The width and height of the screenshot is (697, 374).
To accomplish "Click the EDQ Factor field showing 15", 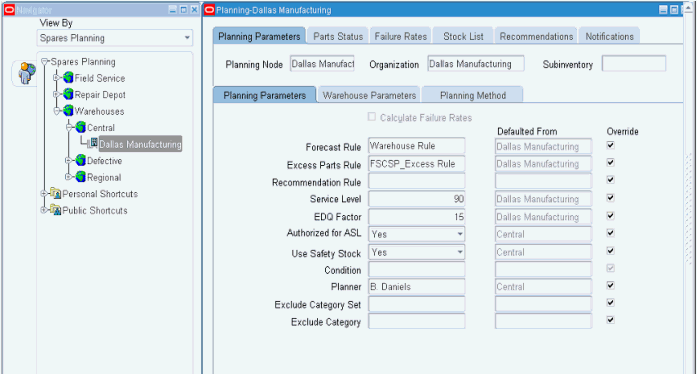I will [417, 217].
